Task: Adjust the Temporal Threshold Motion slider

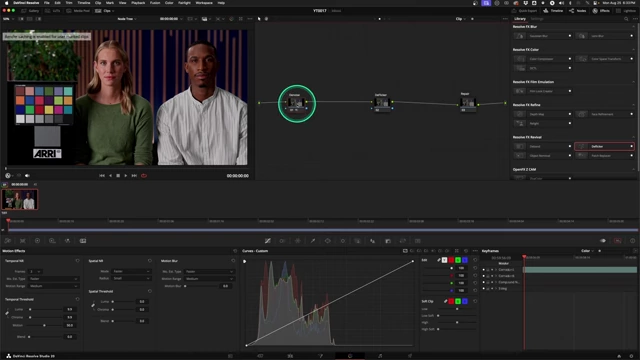Action: pyautogui.click(x=44, y=325)
